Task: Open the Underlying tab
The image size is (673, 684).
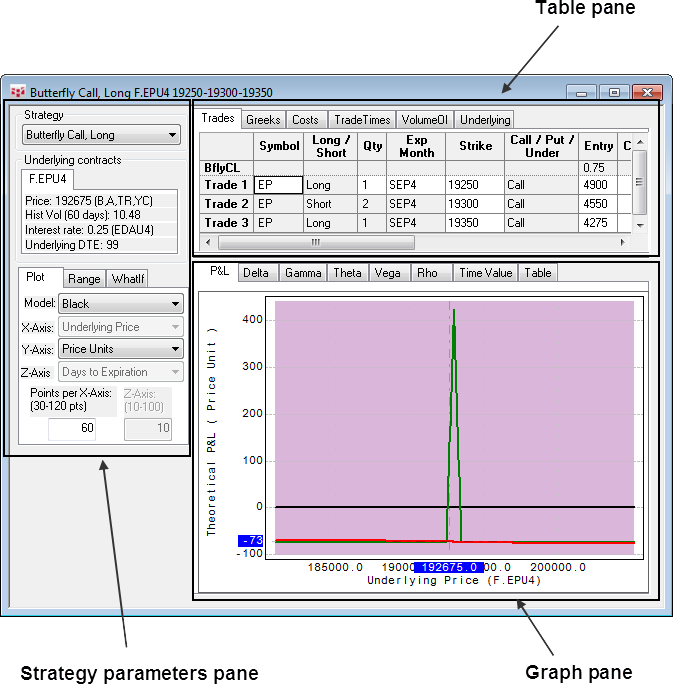Action: click(484, 120)
